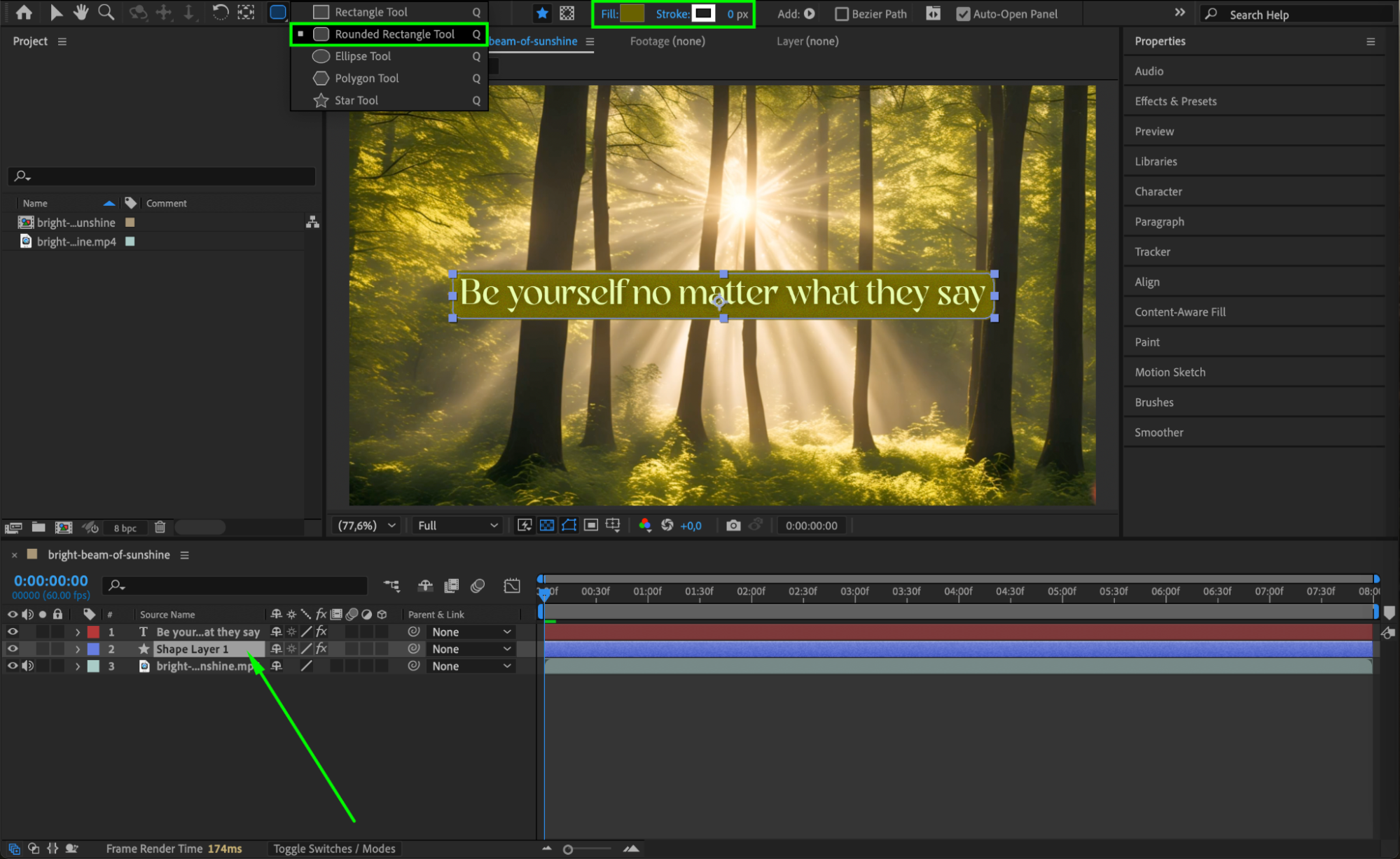Open the Full resolution dropdown
1400x859 pixels.
point(457,525)
